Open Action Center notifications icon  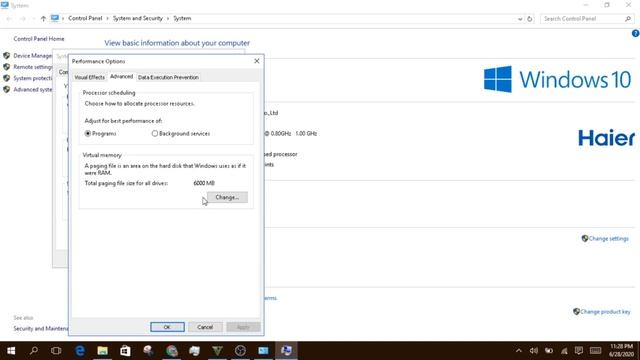coord(579,351)
